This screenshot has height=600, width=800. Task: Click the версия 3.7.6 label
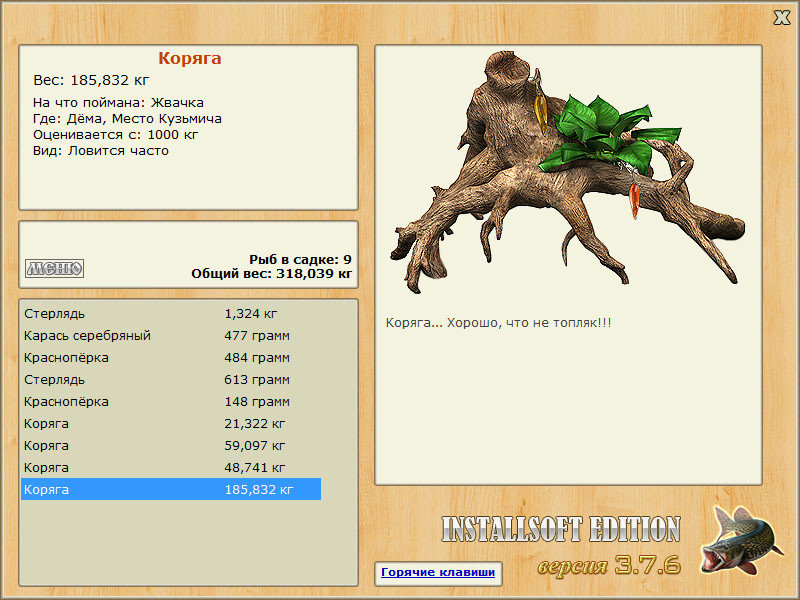coord(609,565)
